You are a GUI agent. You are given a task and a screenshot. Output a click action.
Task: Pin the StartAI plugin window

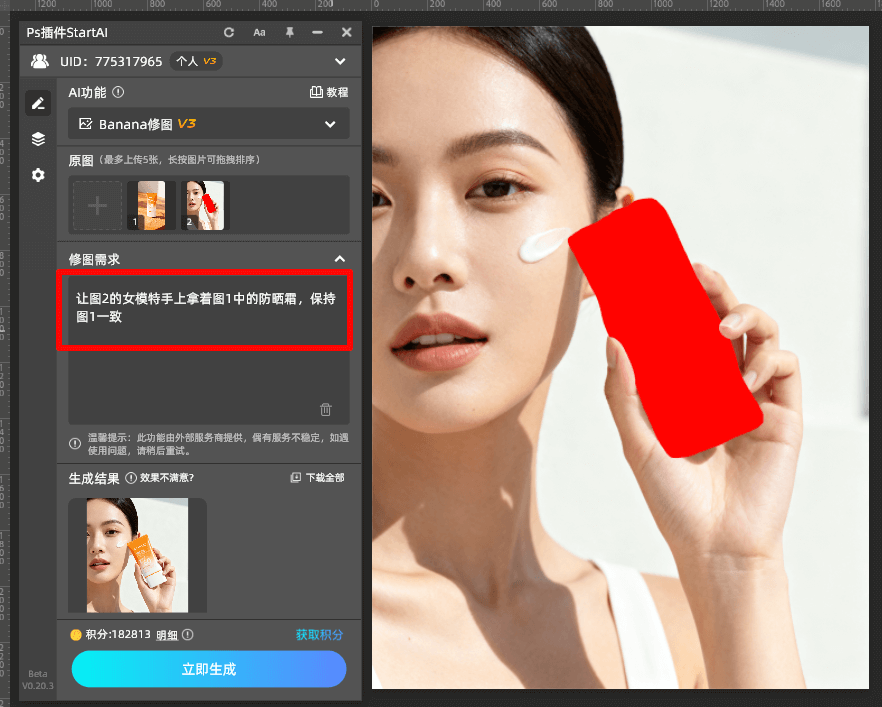tap(289, 32)
